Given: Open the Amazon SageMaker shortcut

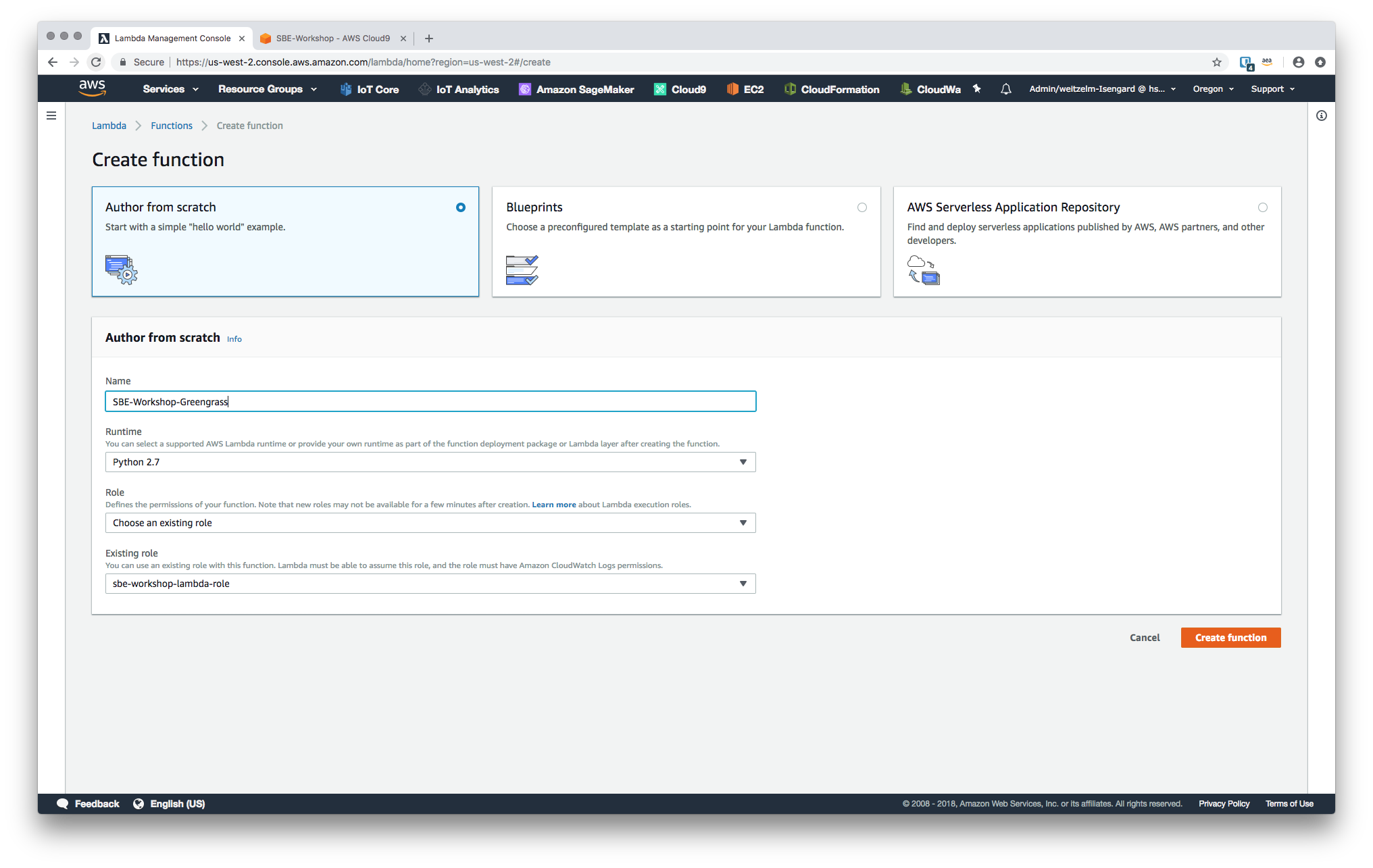Looking at the screenshot, I should pyautogui.click(x=576, y=89).
